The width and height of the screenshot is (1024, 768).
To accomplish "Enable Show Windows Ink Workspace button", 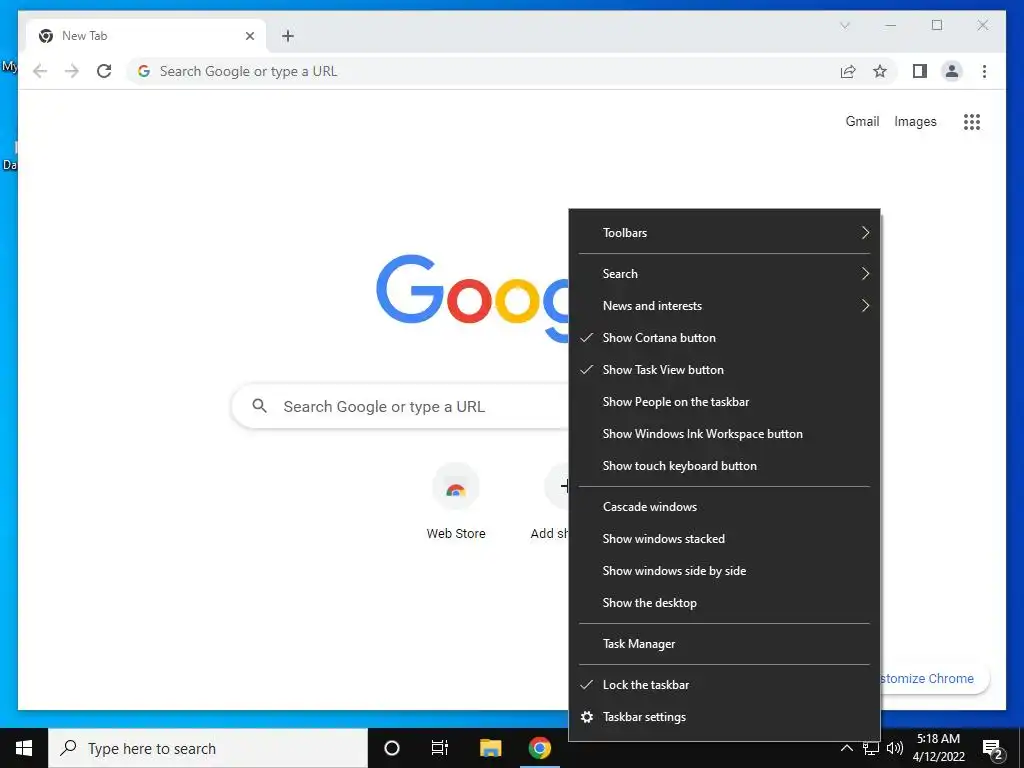I will coord(724,434).
